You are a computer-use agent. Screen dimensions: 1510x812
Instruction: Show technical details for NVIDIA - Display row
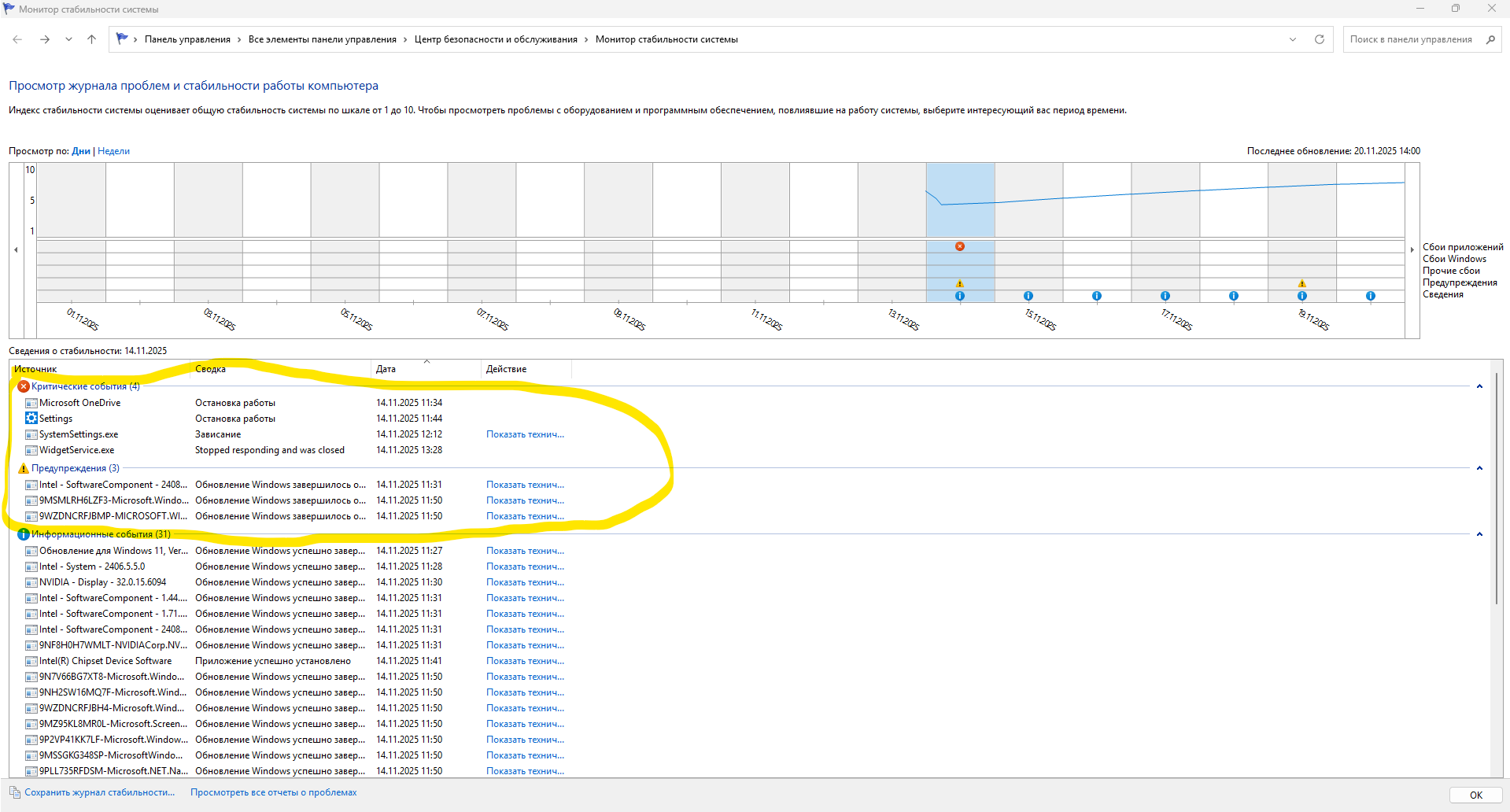525,582
